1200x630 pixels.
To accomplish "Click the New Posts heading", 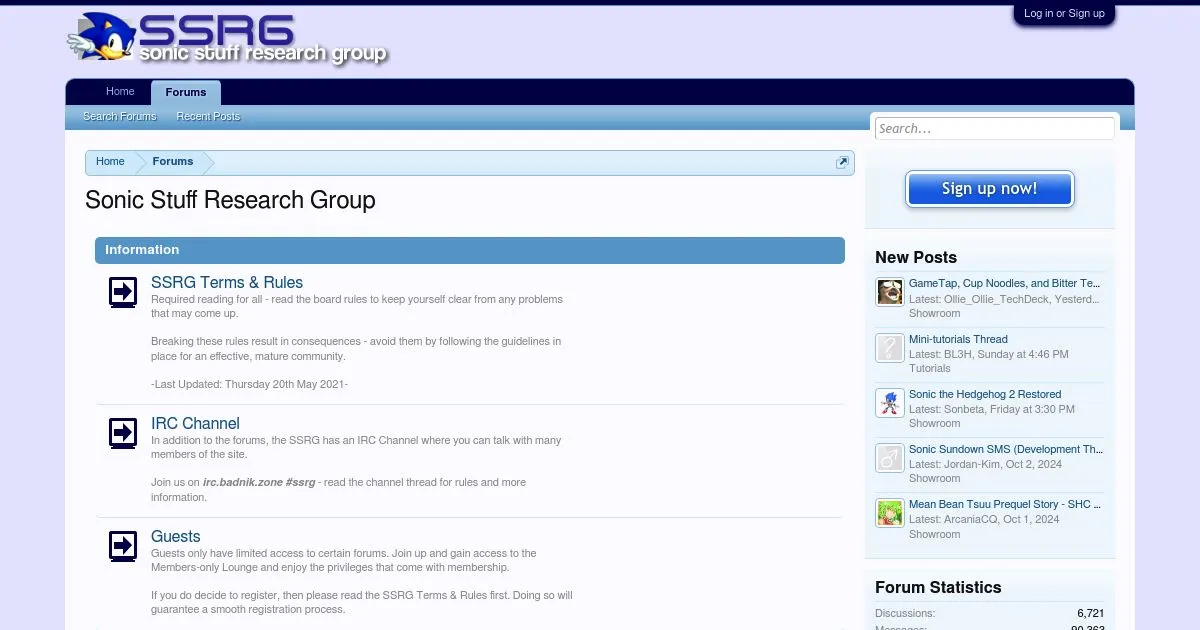I will (x=916, y=257).
